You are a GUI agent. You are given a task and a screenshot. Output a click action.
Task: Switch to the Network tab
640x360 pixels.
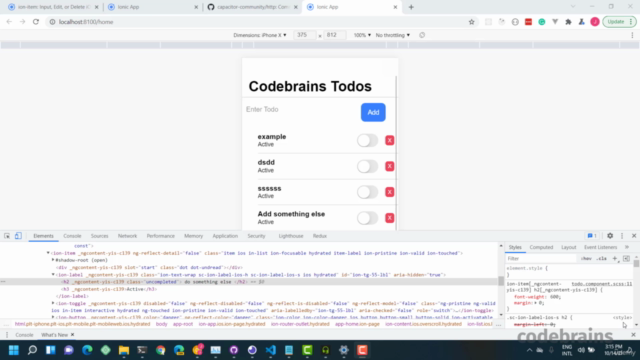point(127,236)
